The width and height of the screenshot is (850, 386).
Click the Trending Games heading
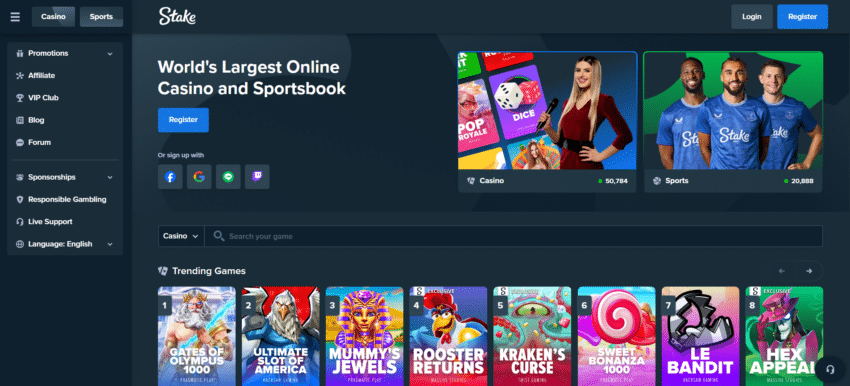pyautogui.click(x=209, y=271)
